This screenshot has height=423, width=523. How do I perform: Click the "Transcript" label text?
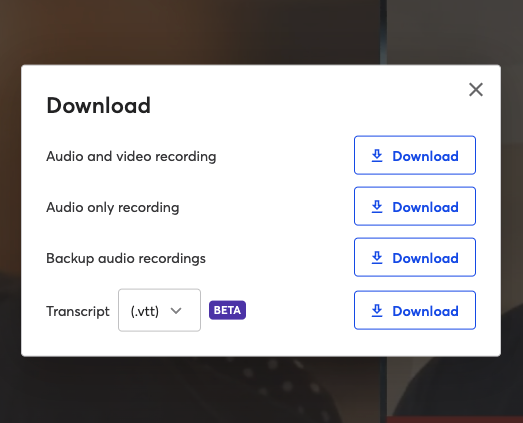[78, 311]
